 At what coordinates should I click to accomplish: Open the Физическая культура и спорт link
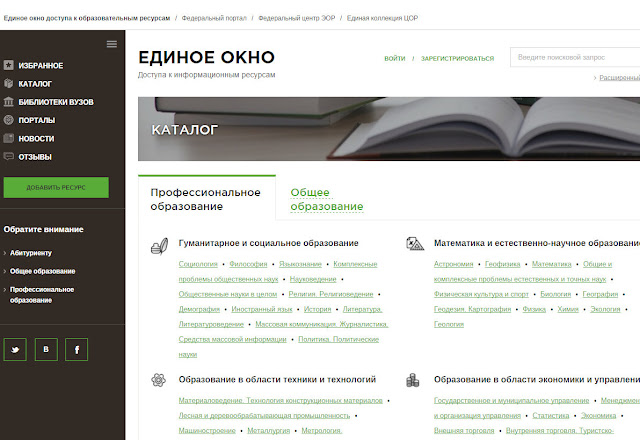pos(481,294)
